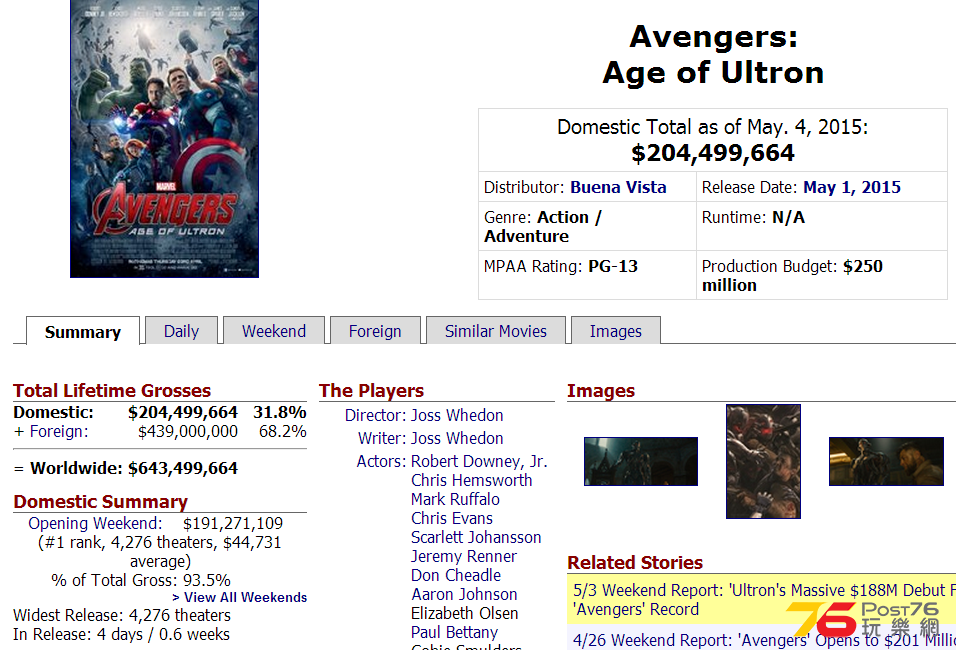Switch to the Images tab
Image resolution: width=956 pixels, height=650 pixels.
pos(616,330)
